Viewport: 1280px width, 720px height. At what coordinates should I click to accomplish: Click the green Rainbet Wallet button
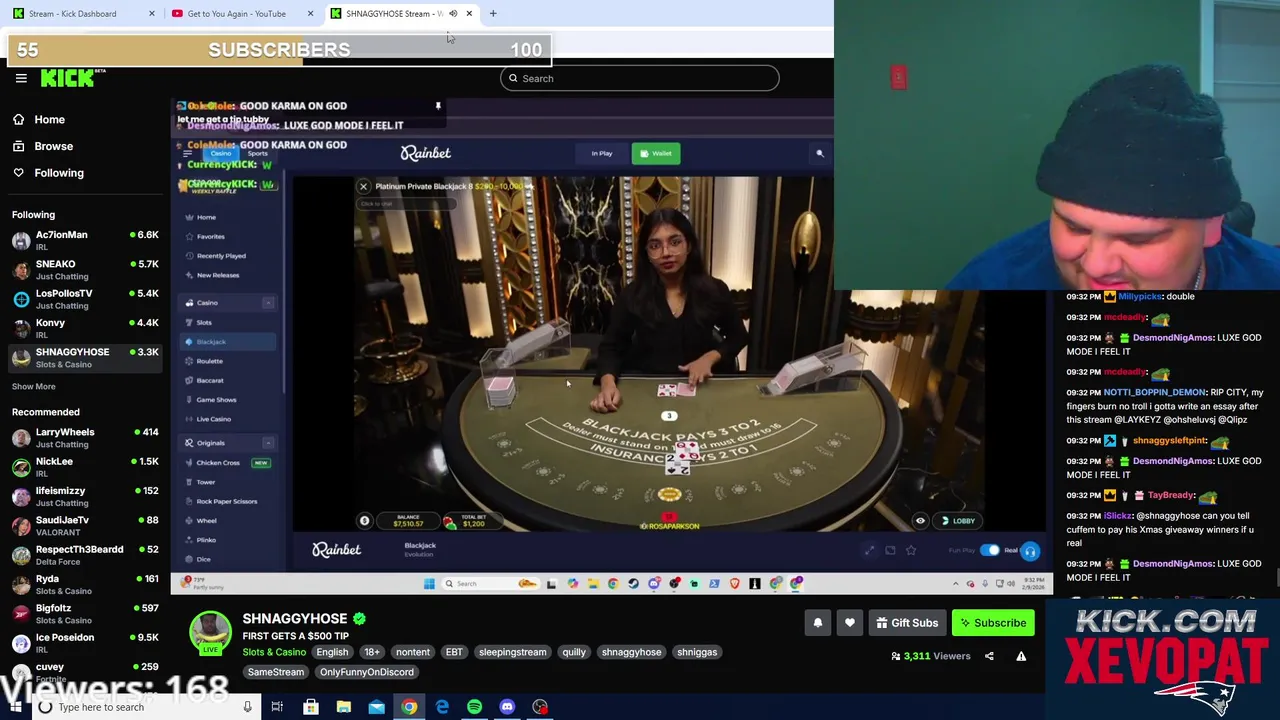coord(656,153)
